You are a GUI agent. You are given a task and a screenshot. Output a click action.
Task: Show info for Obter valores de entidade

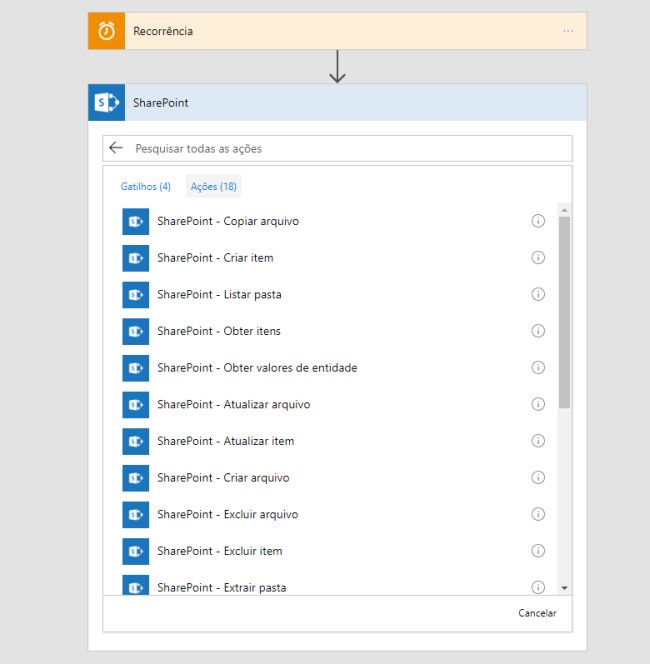point(538,367)
